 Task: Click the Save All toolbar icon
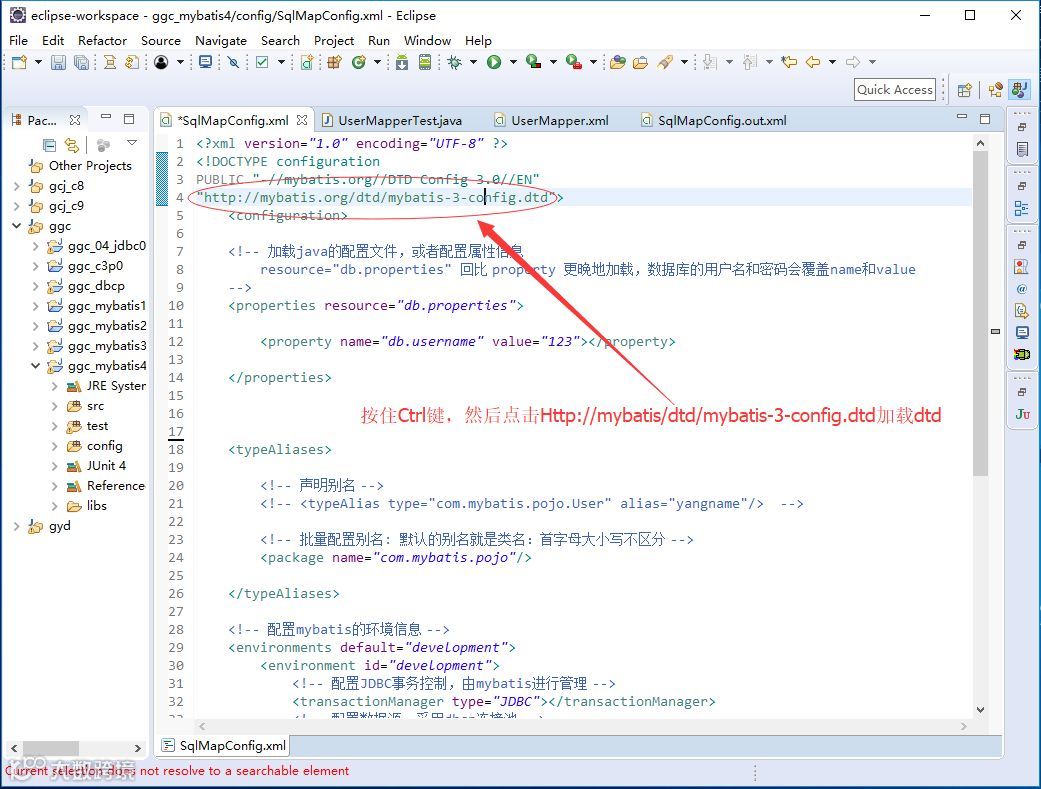81,62
